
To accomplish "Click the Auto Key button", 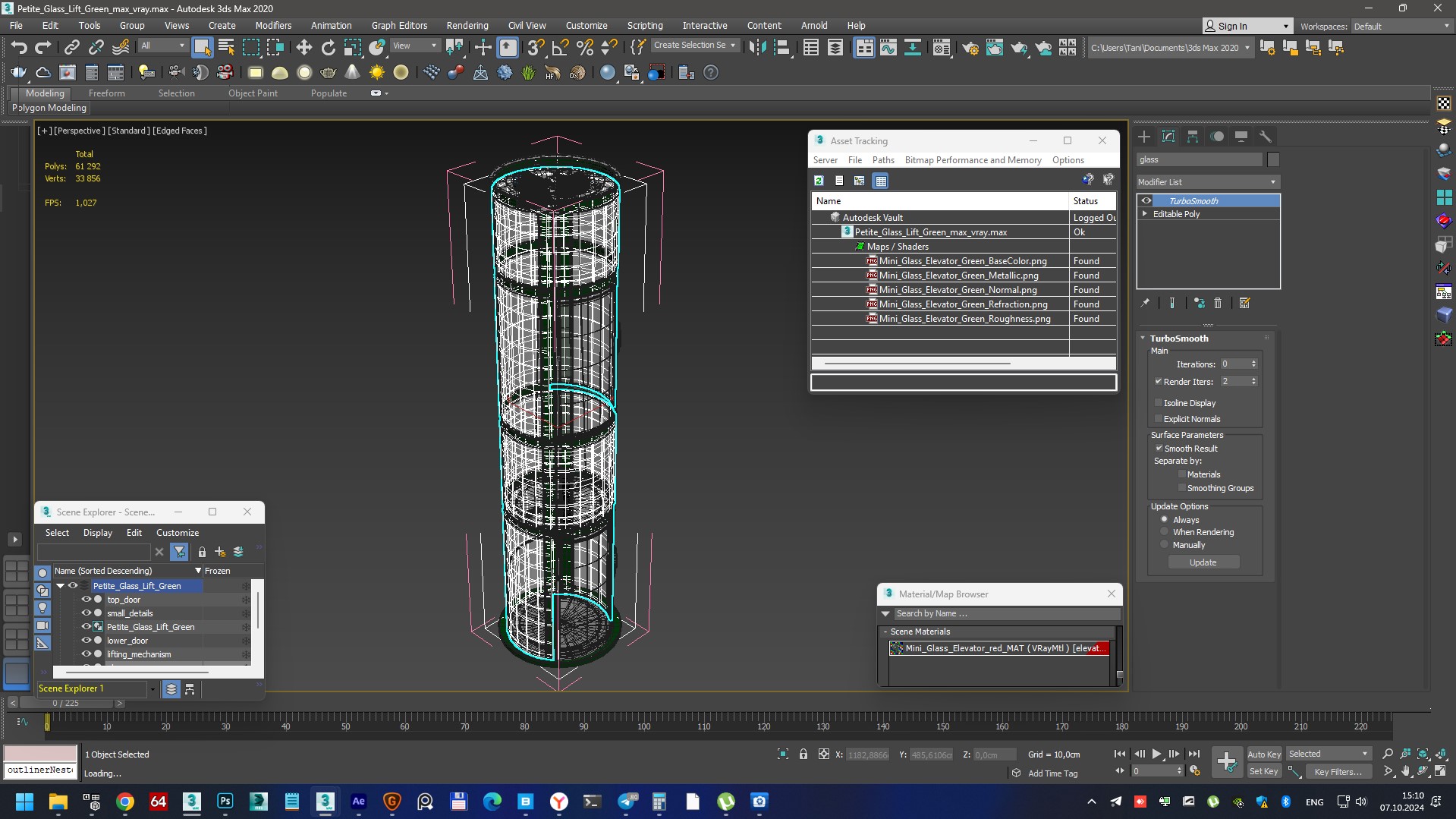I will pos(1264,754).
